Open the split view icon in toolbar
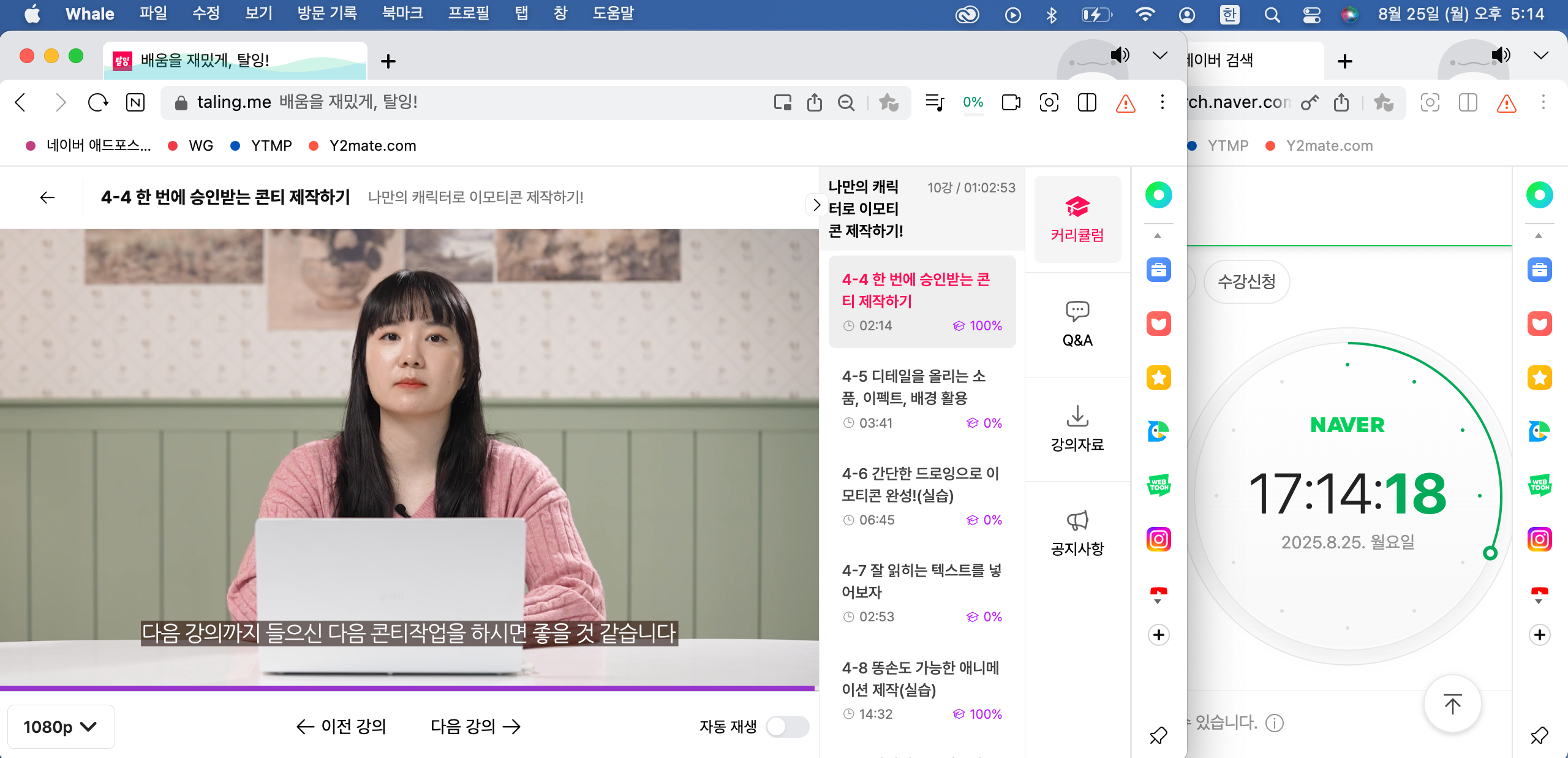Image resolution: width=1568 pixels, height=758 pixels. 1087,102
